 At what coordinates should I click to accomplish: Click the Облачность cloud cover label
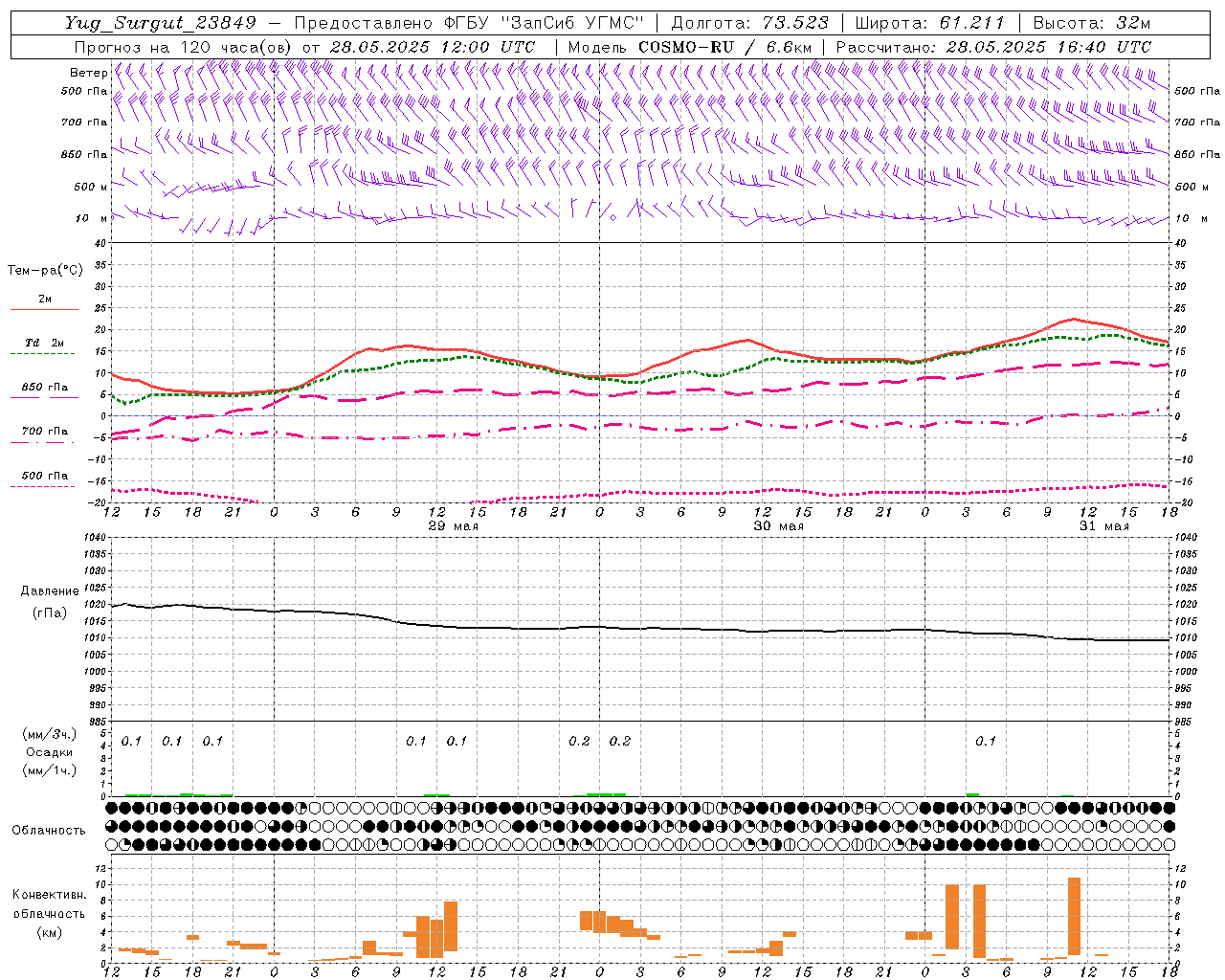[49, 830]
